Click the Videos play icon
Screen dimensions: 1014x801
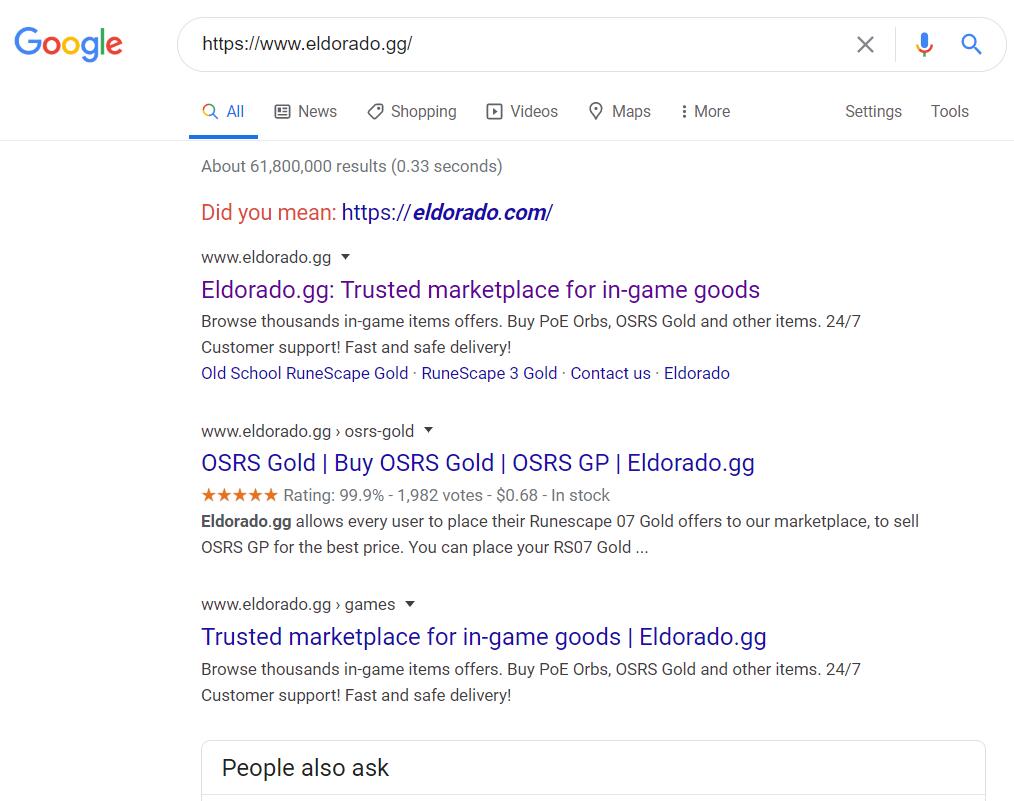click(x=494, y=111)
